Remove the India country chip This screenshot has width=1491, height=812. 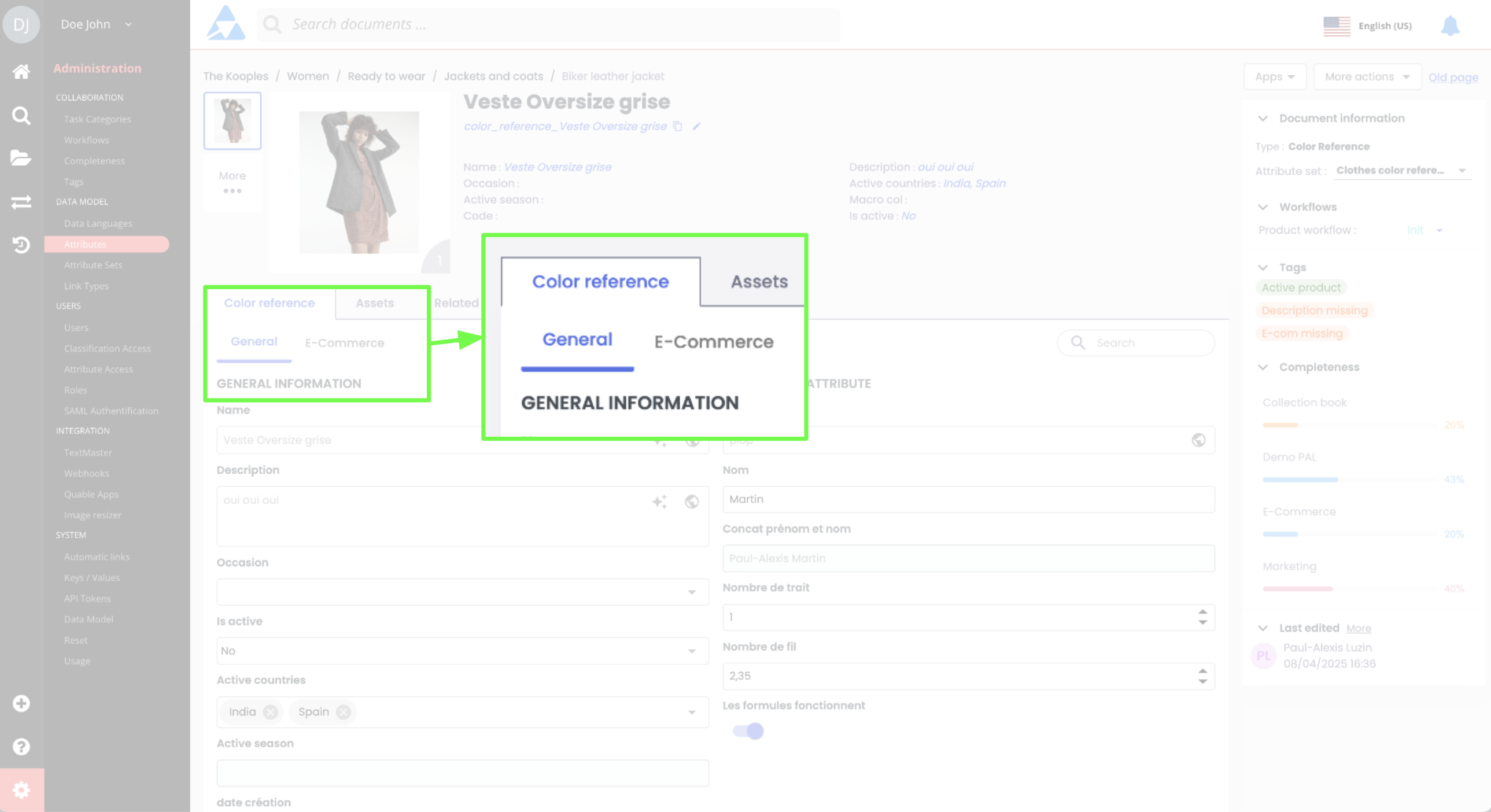(270, 712)
